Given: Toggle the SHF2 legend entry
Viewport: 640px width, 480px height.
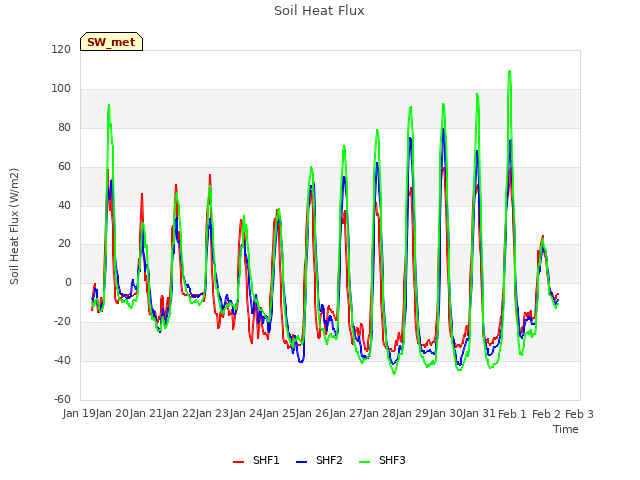Looking at the screenshot, I should pyautogui.click(x=319, y=460).
